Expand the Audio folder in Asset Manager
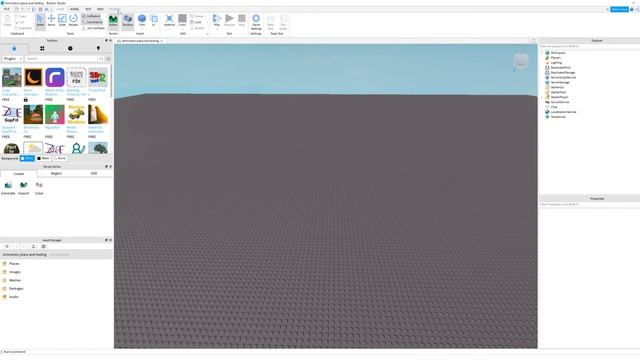640x360 pixels. click(x=11, y=297)
